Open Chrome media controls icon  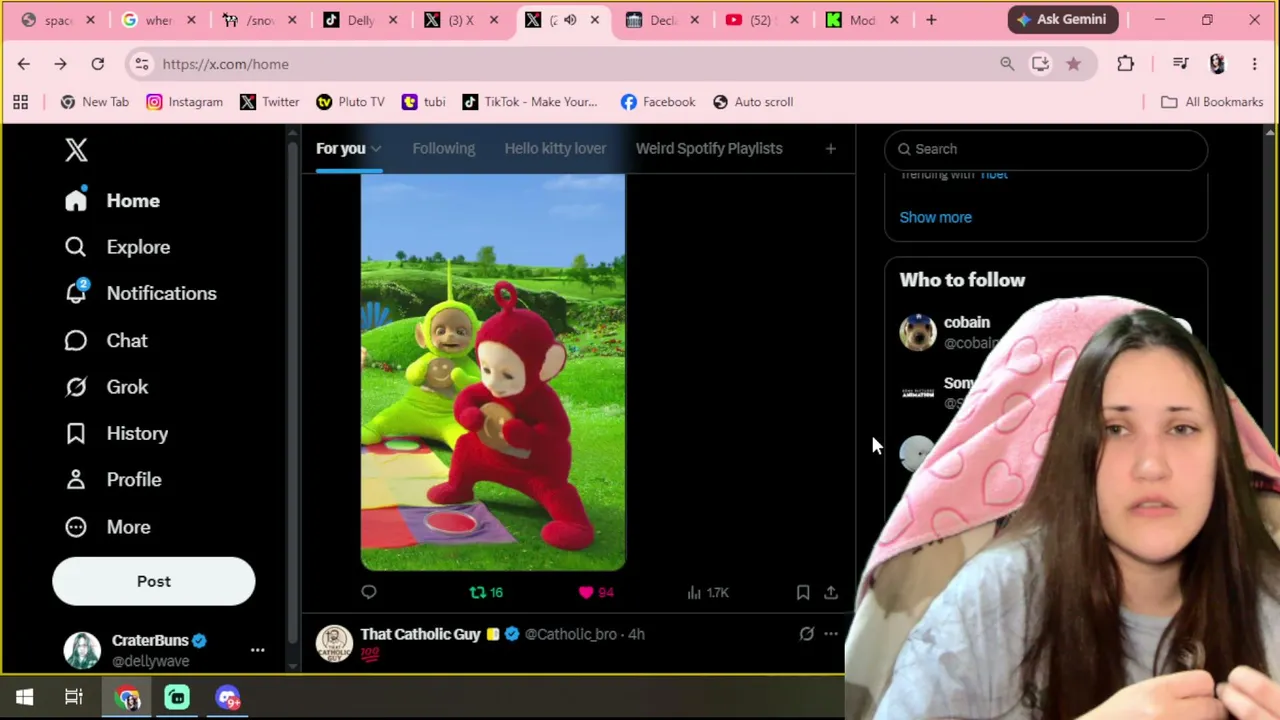point(1181,64)
